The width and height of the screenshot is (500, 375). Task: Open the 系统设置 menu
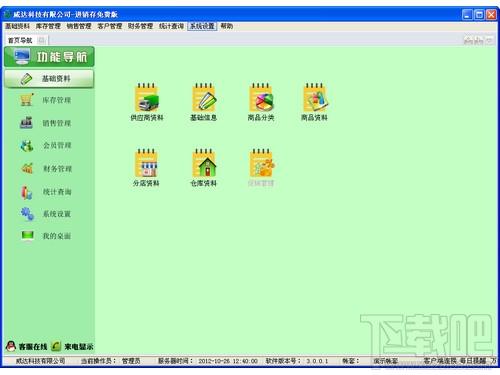(x=202, y=26)
